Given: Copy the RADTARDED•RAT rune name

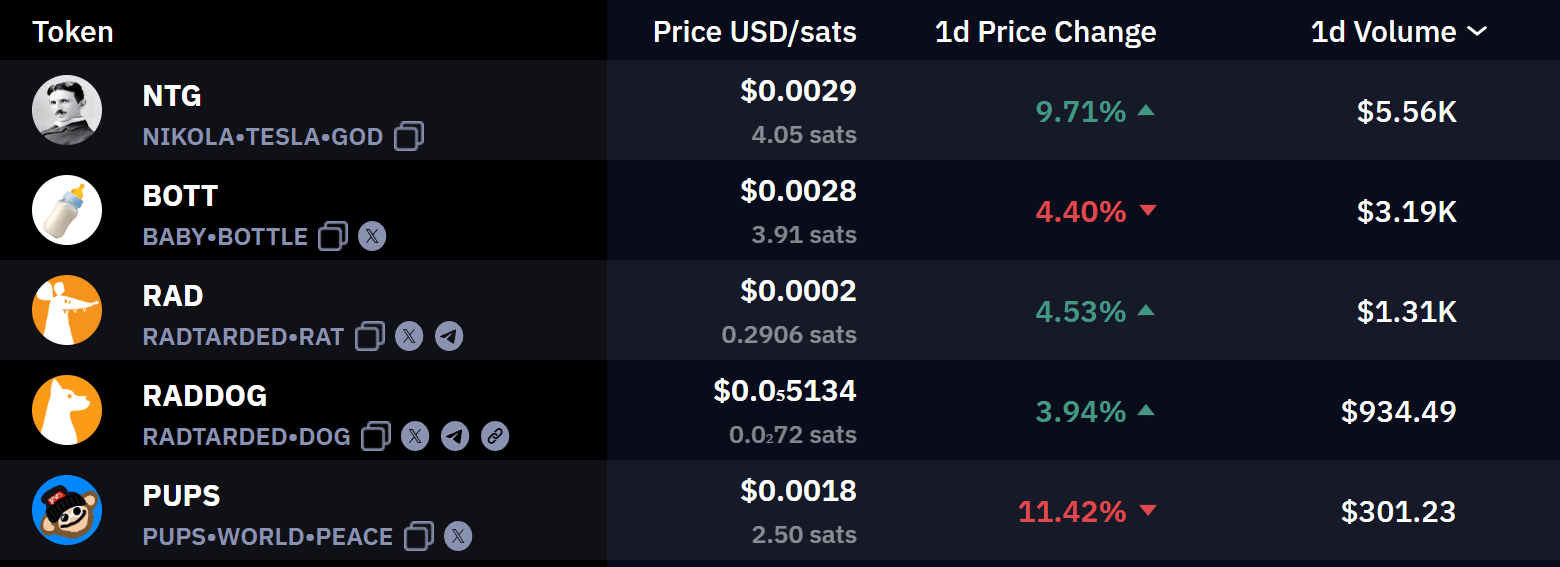Looking at the screenshot, I should tap(370, 336).
